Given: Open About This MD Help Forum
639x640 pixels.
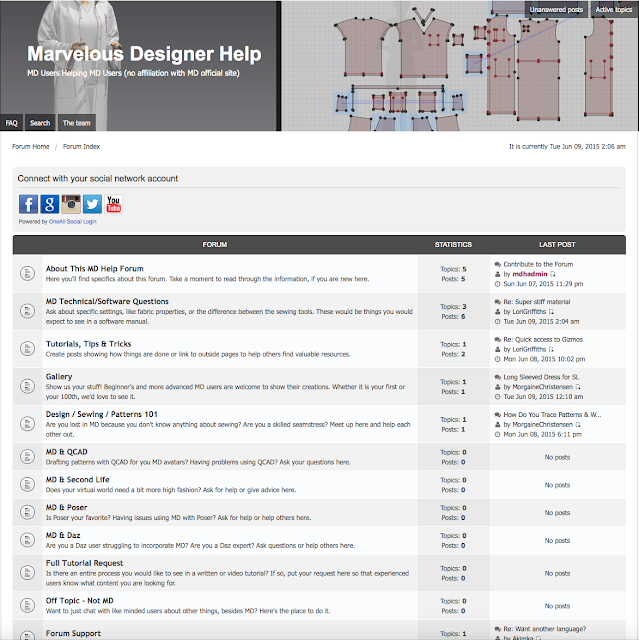Looking at the screenshot, I should point(95,269).
